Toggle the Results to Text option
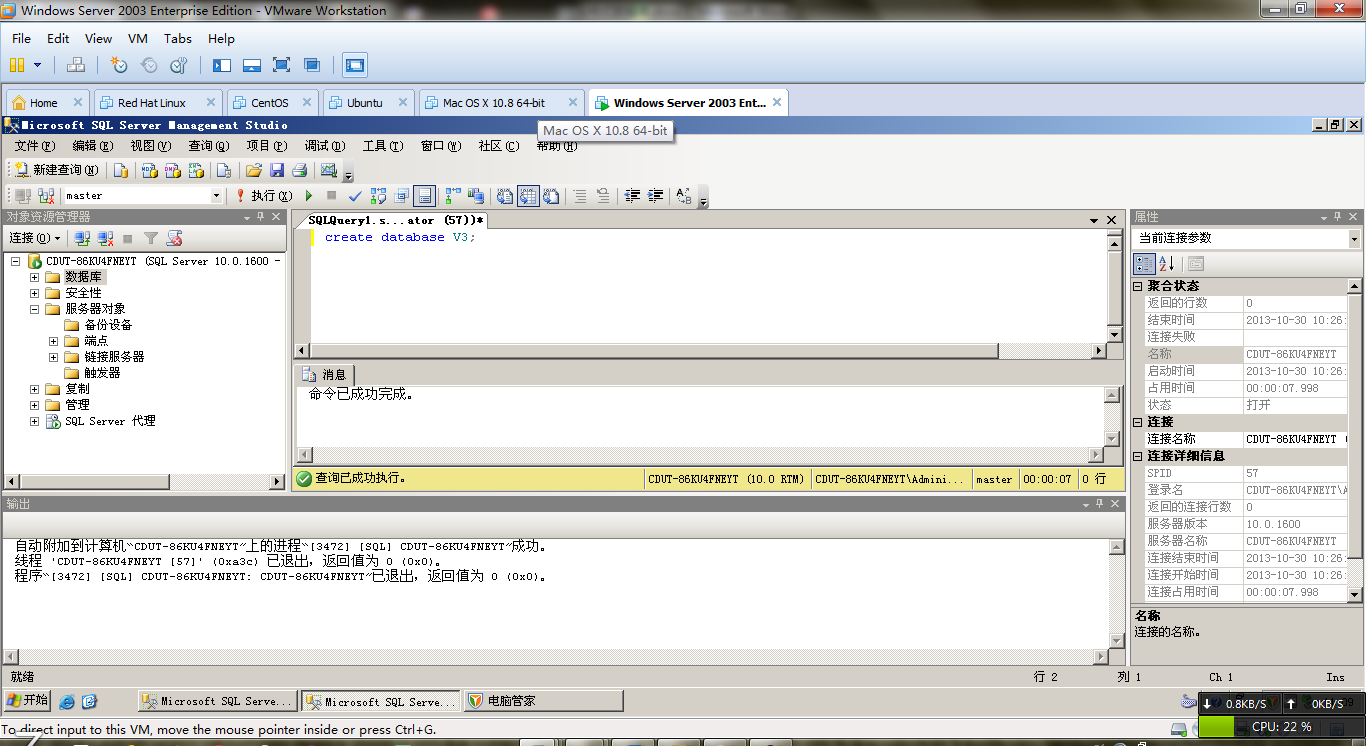This screenshot has width=1366, height=746. (504, 196)
